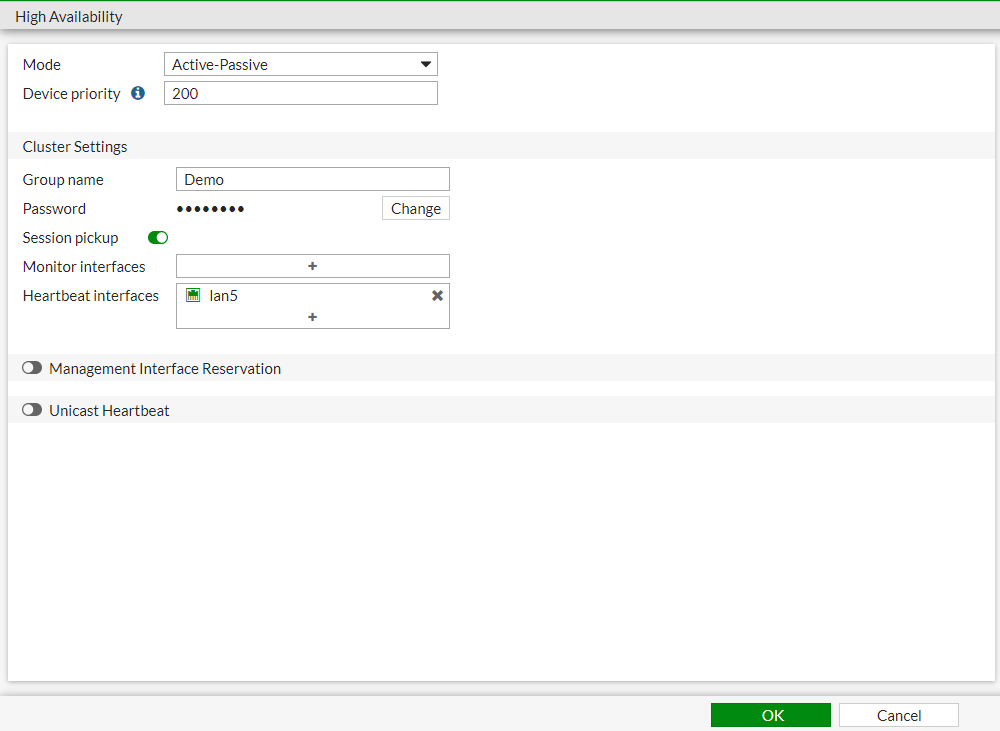Image resolution: width=1000 pixels, height=731 pixels.
Task: Click the Group name field containing Demo
Action: [x=312, y=179]
